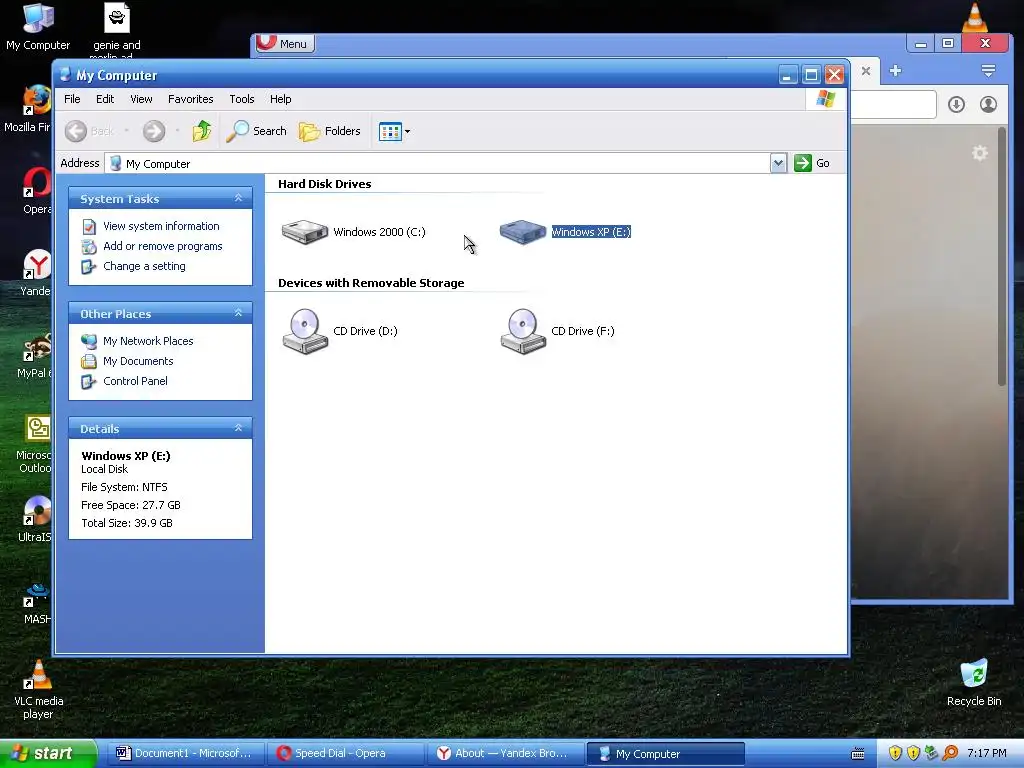The height and width of the screenshot is (768, 1024).
Task: Open My Documents link
Action: click(x=138, y=361)
